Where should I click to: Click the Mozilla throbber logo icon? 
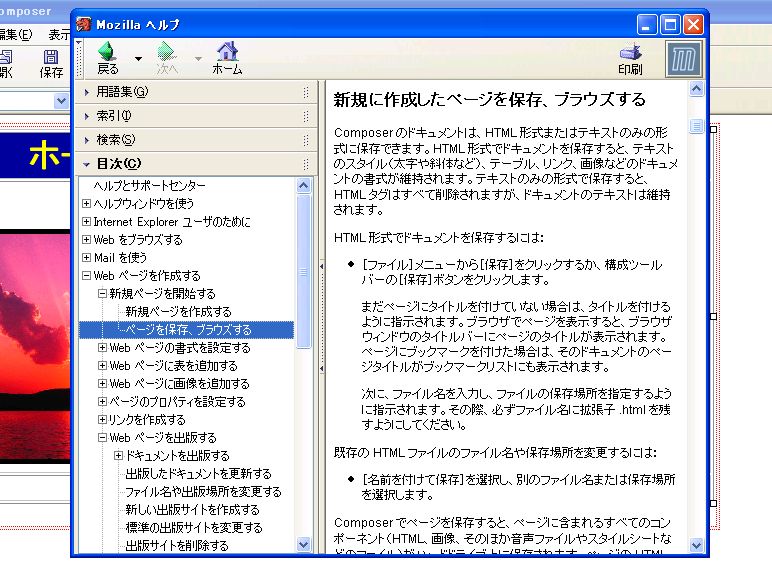(x=683, y=59)
